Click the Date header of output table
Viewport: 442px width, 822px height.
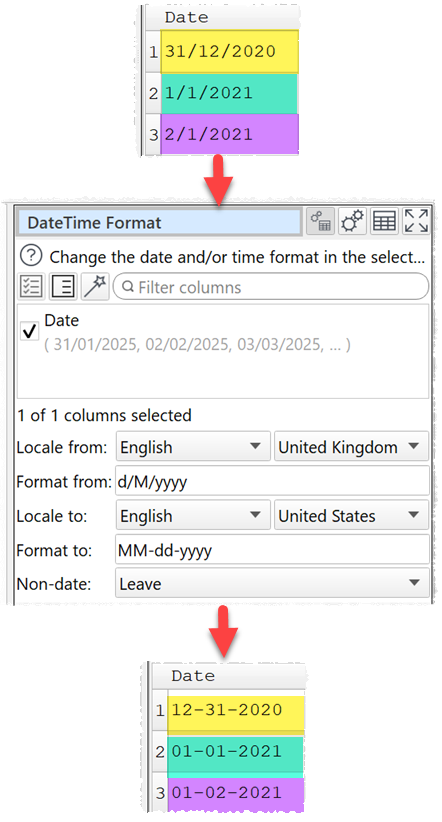tap(229, 676)
